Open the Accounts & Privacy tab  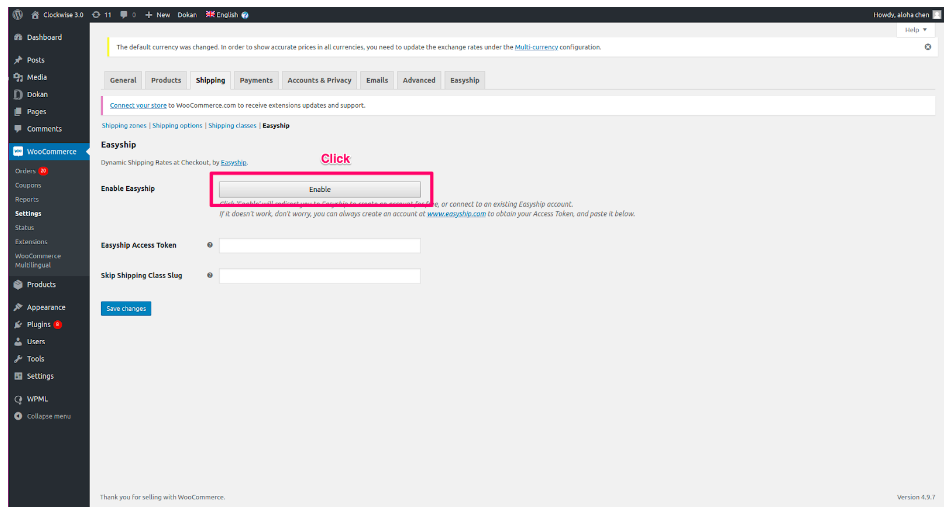(x=319, y=80)
